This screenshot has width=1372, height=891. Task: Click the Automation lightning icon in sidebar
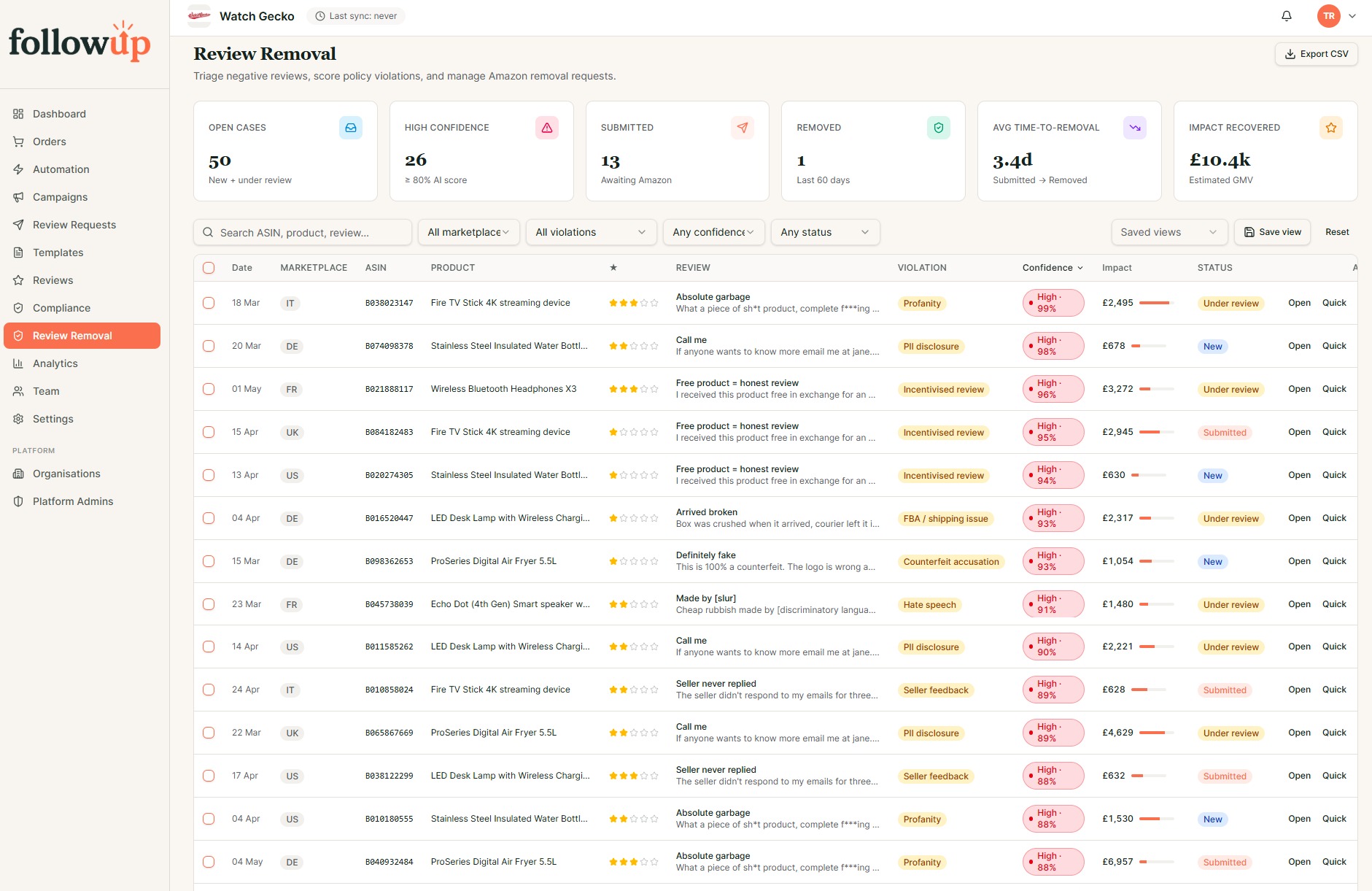click(18, 169)
